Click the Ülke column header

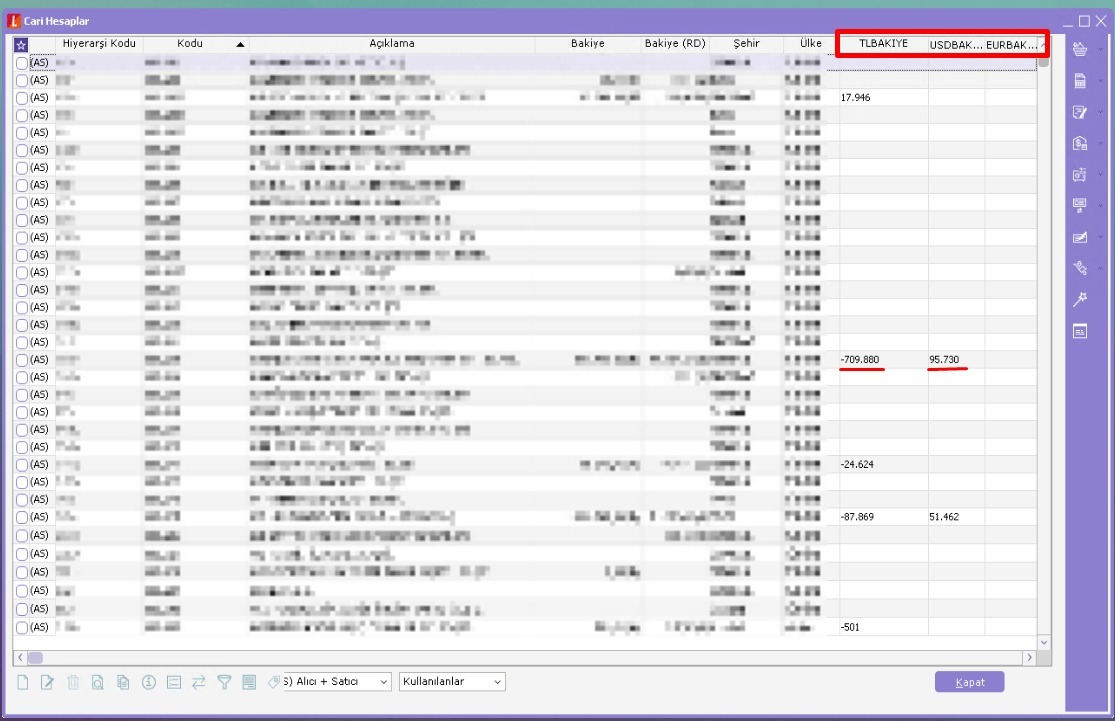[810, 43]
